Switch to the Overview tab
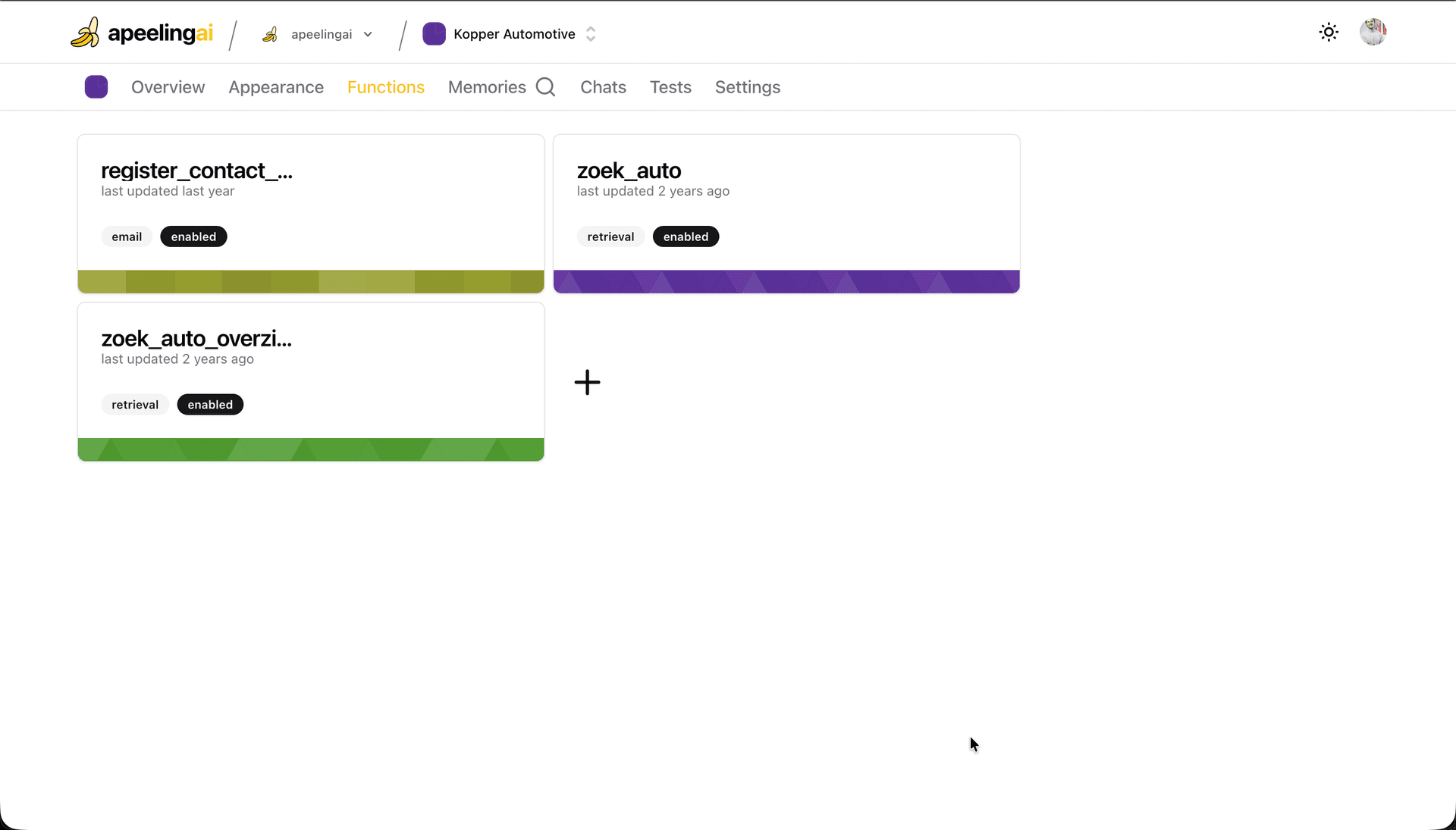 168,87
